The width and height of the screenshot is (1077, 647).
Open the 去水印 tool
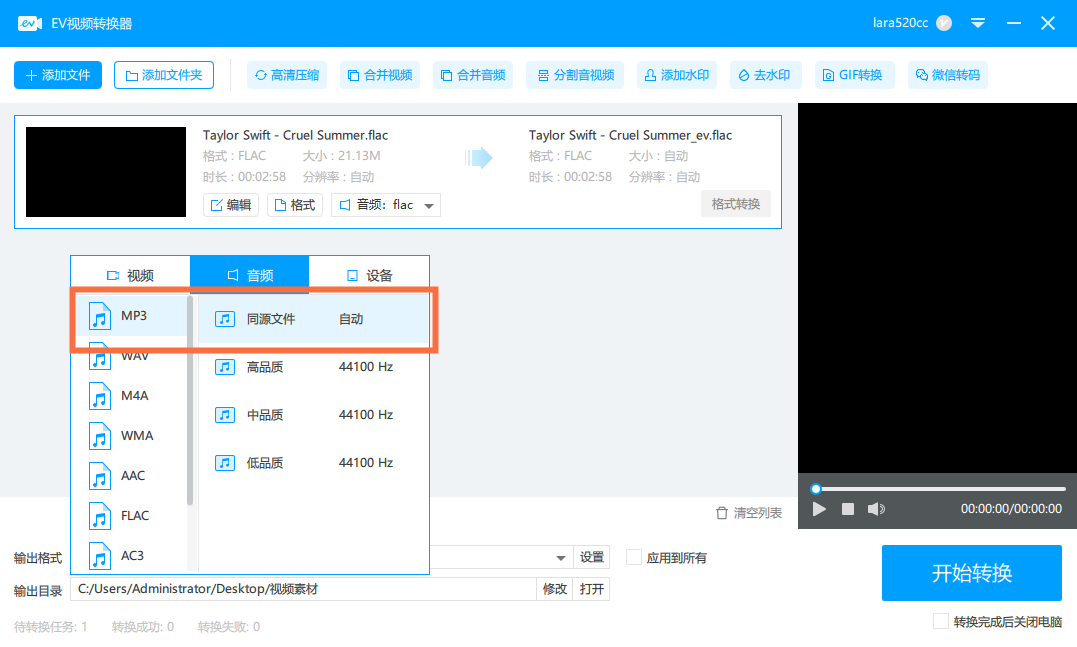tap(764, 75)
